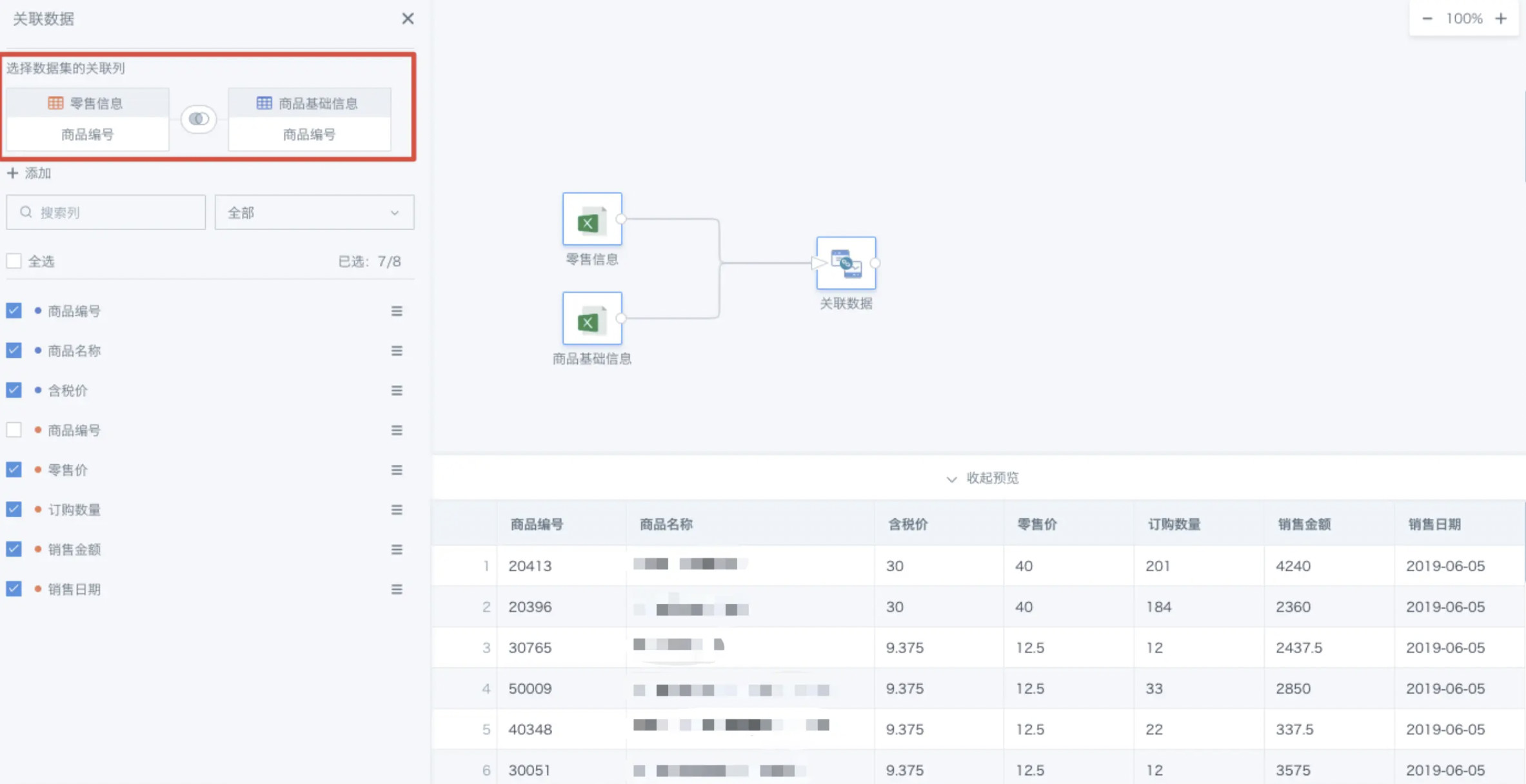This screenshot has width=1526, height=784.
Task: Uncheck the 零售价 column checkbox
Action: pyautogui.click(x=14, y=469)
